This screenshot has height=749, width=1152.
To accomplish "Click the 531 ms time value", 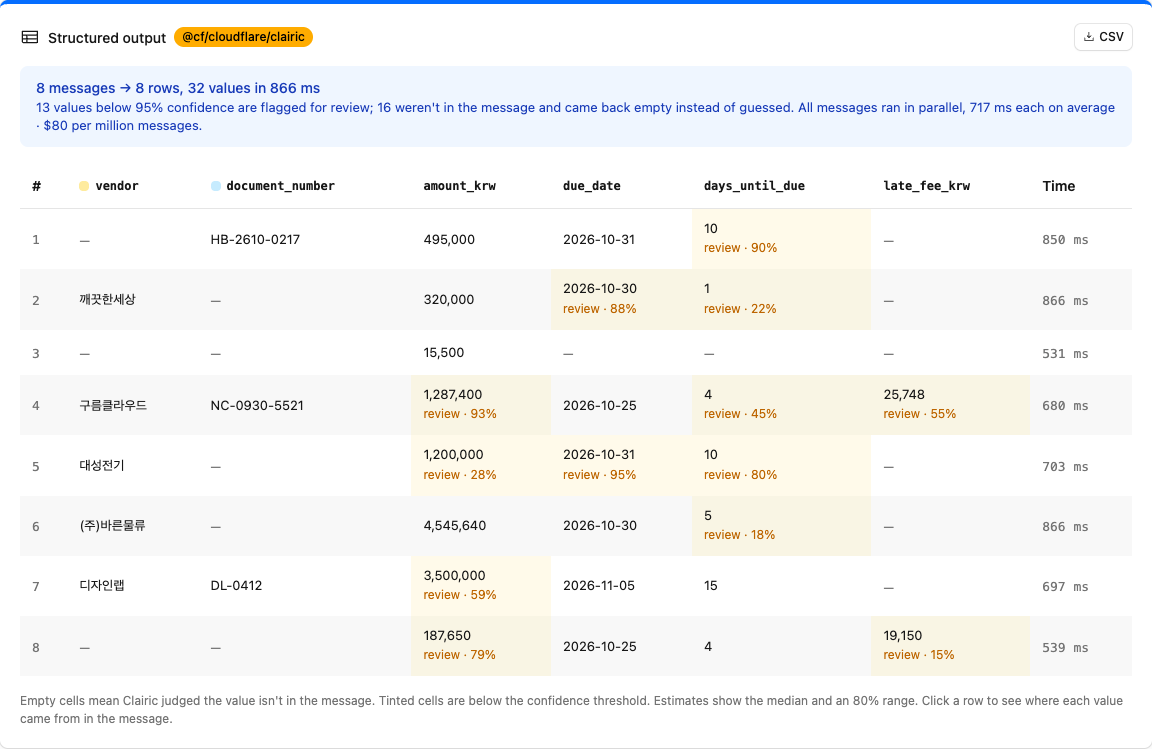I will (x=1065, y=354).
